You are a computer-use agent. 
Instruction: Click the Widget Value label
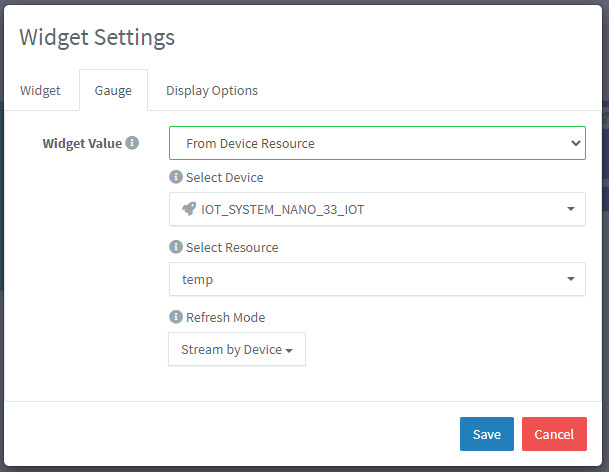click(x=82, y=143)
